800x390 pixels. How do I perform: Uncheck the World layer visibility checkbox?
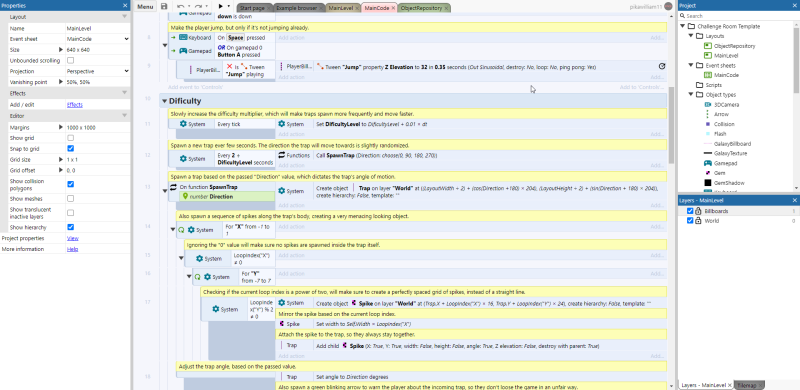(x=690, y=221)
